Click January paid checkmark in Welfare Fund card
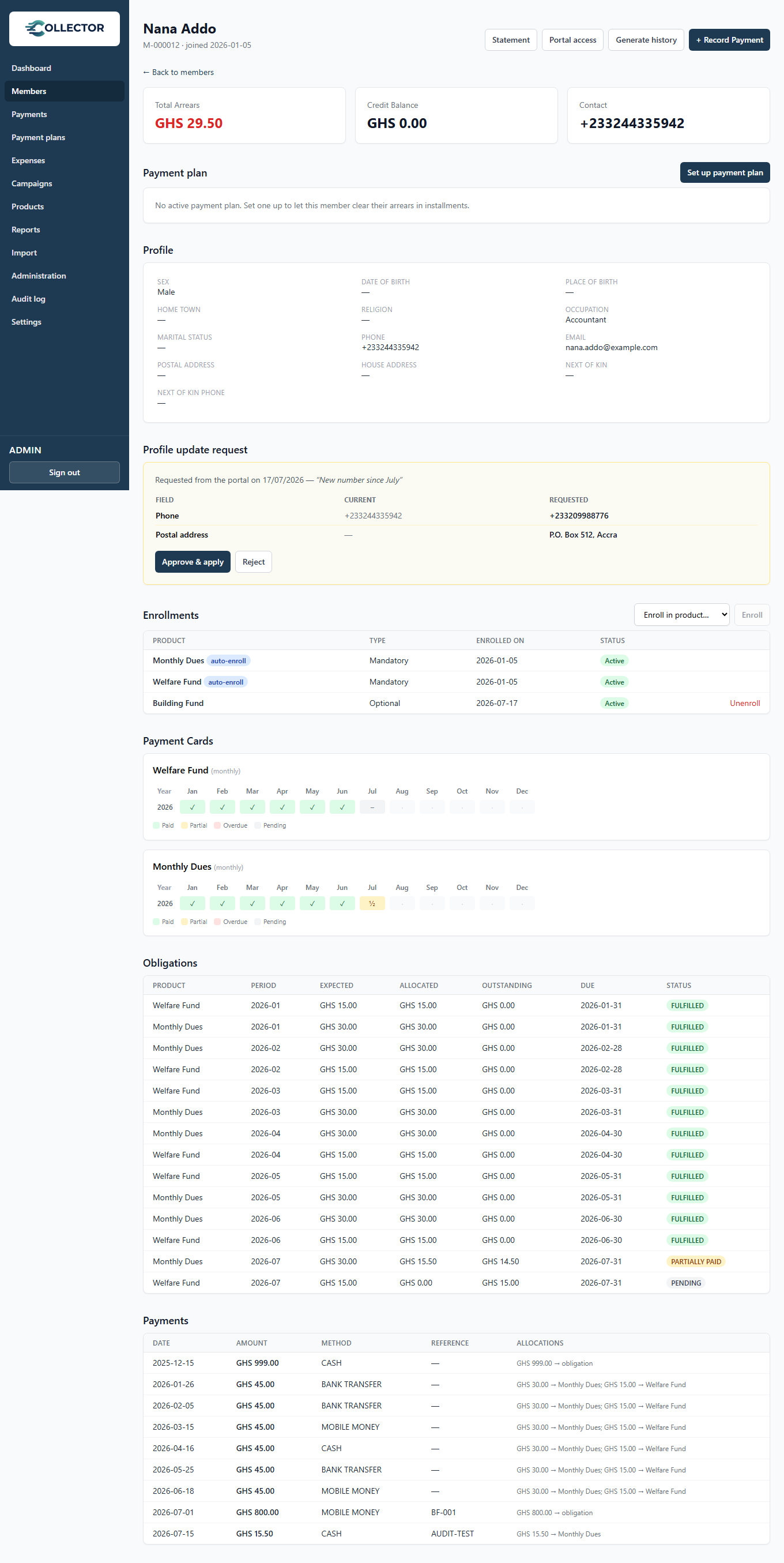Screen dimensions: 784x1563 pyautogui.click(x=192, y=807)
